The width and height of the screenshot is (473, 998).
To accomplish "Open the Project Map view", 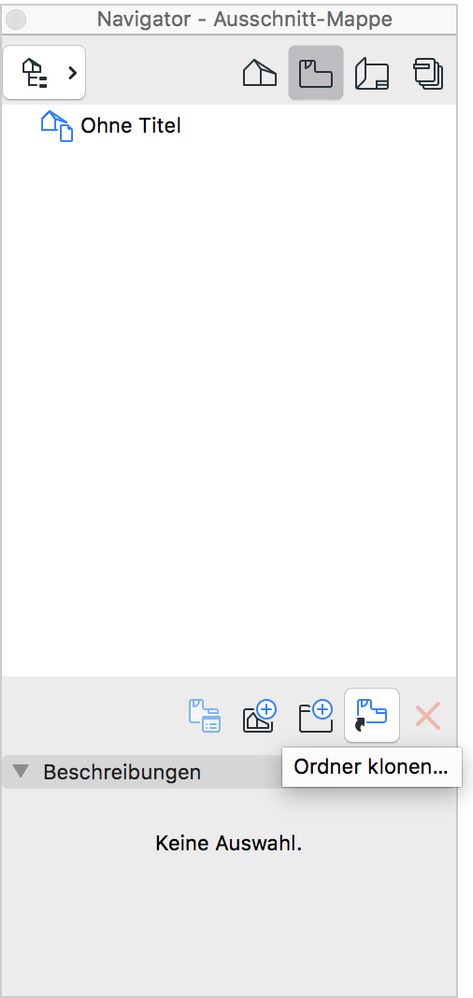I will [x=260, y=73].
